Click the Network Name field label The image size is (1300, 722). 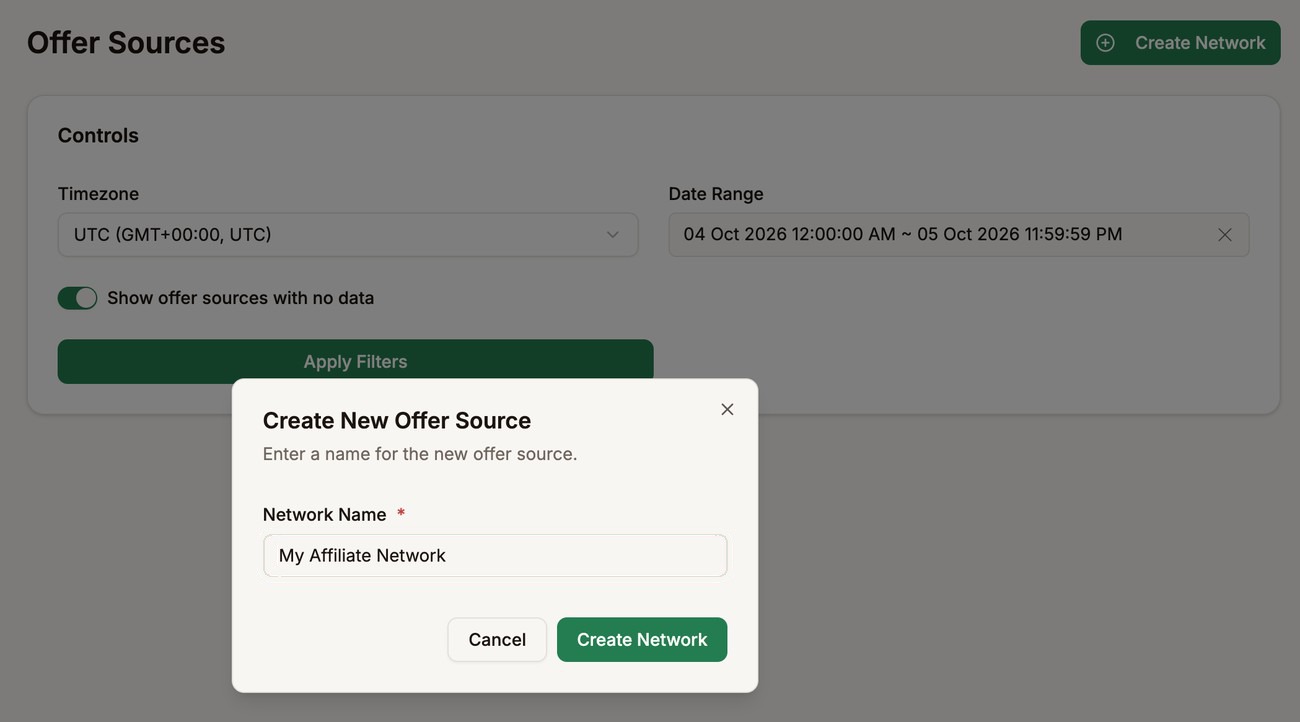click(324, 515)
